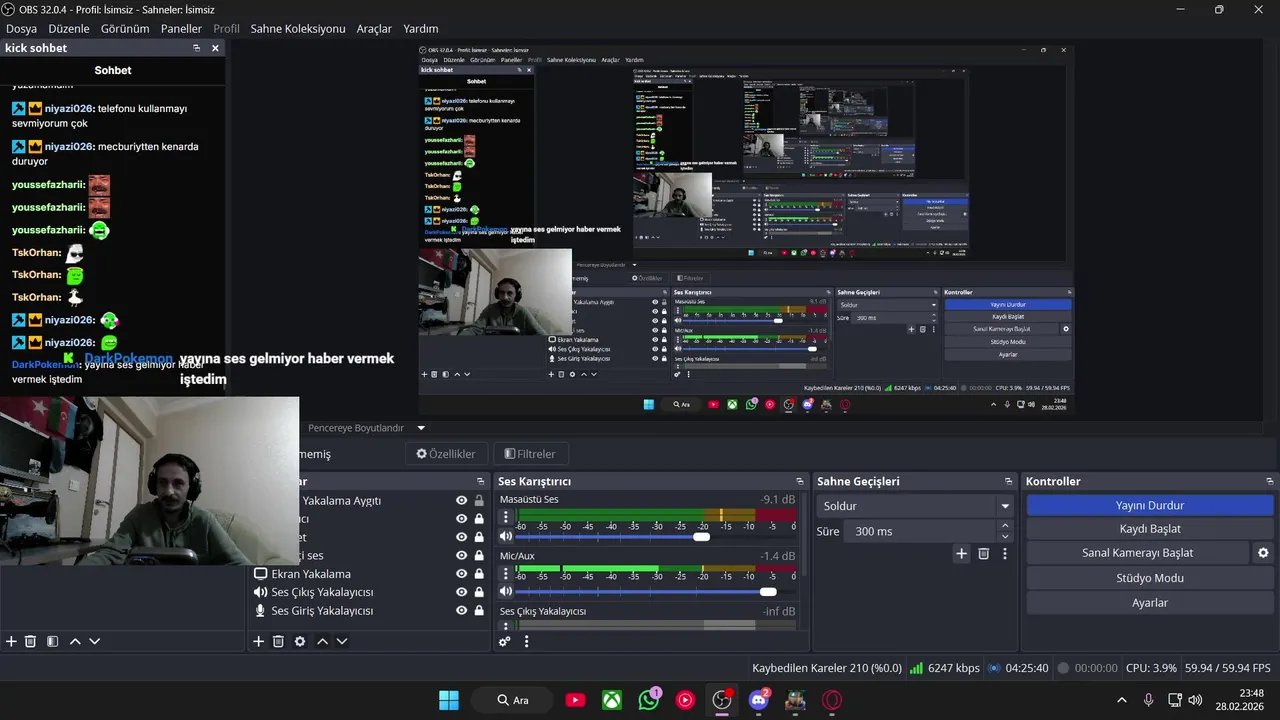The width and height of the screenshot is (1280, 720).
Task: Open the mixer's three-dot menu at the bottom
Action: 526,641
